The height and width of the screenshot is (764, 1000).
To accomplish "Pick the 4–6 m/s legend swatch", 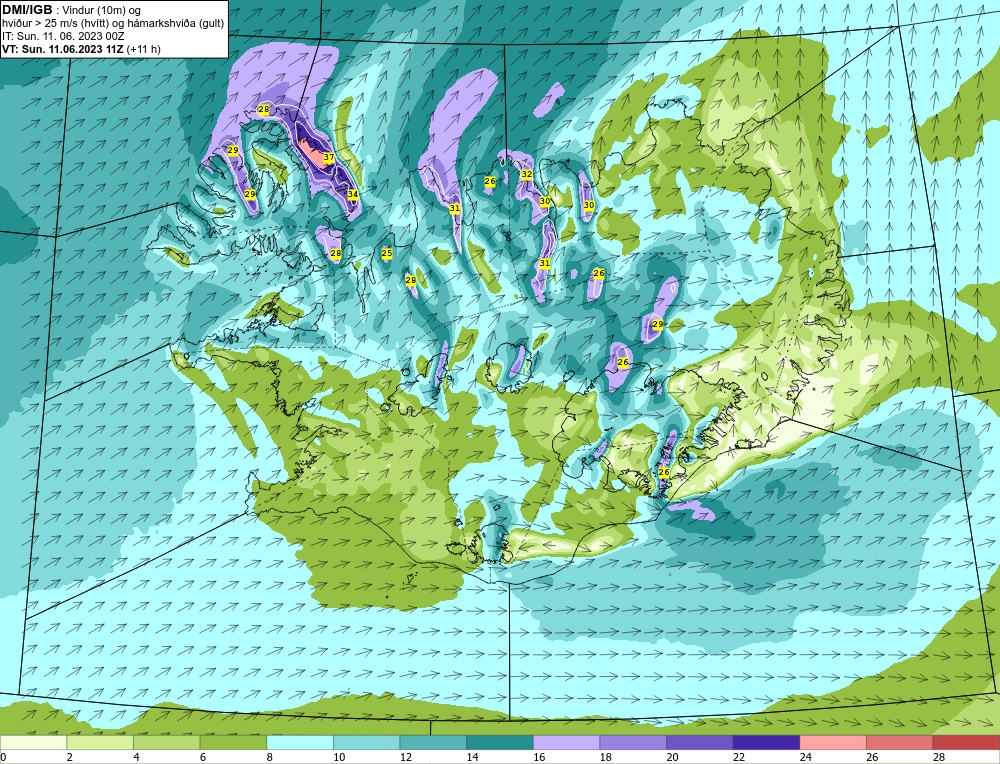I will click(x=166, y=742).
